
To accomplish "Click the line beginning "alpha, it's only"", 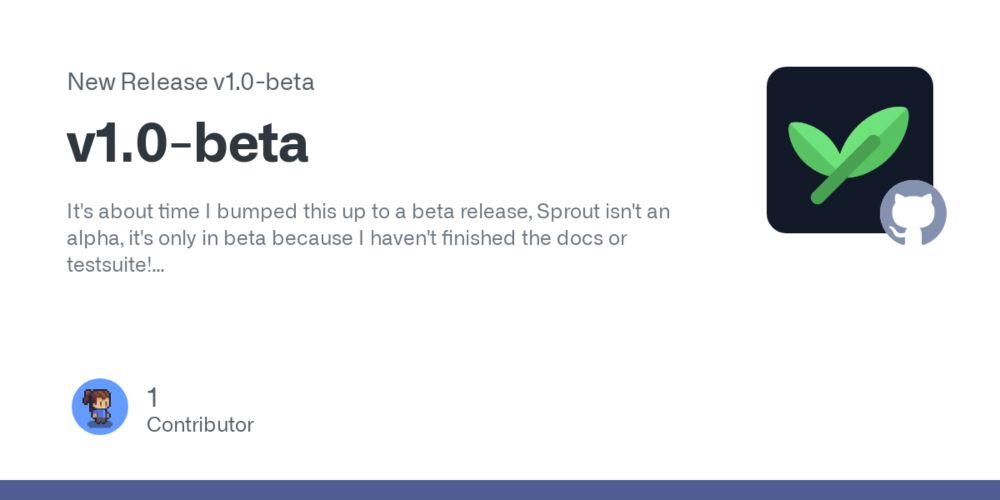I will 347,239.
